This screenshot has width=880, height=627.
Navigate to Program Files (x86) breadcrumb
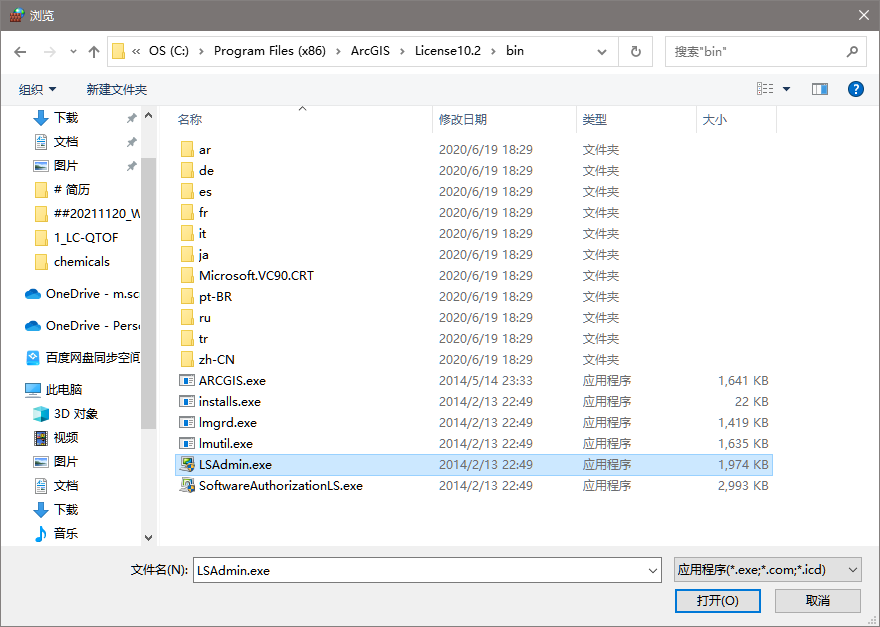point(270,51)
